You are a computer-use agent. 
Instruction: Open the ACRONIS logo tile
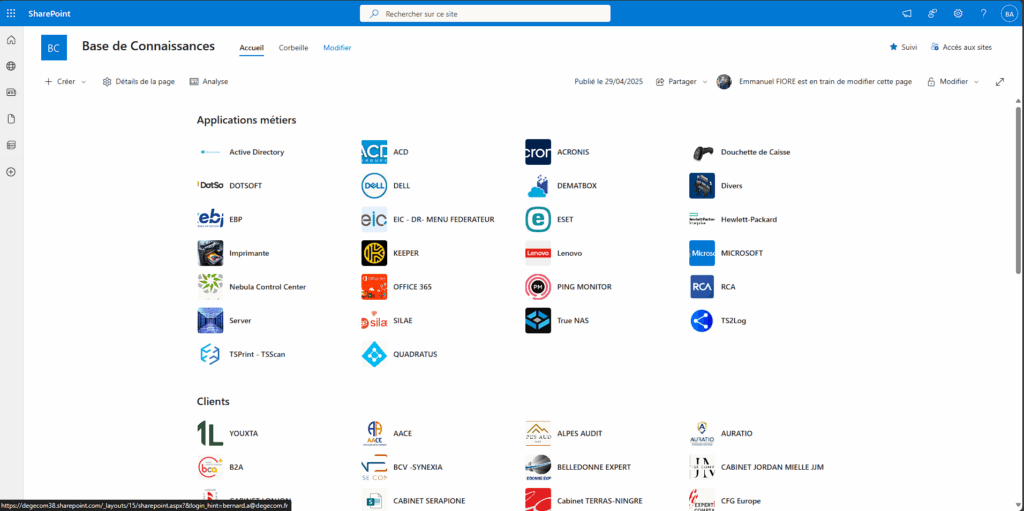[538, 152]
